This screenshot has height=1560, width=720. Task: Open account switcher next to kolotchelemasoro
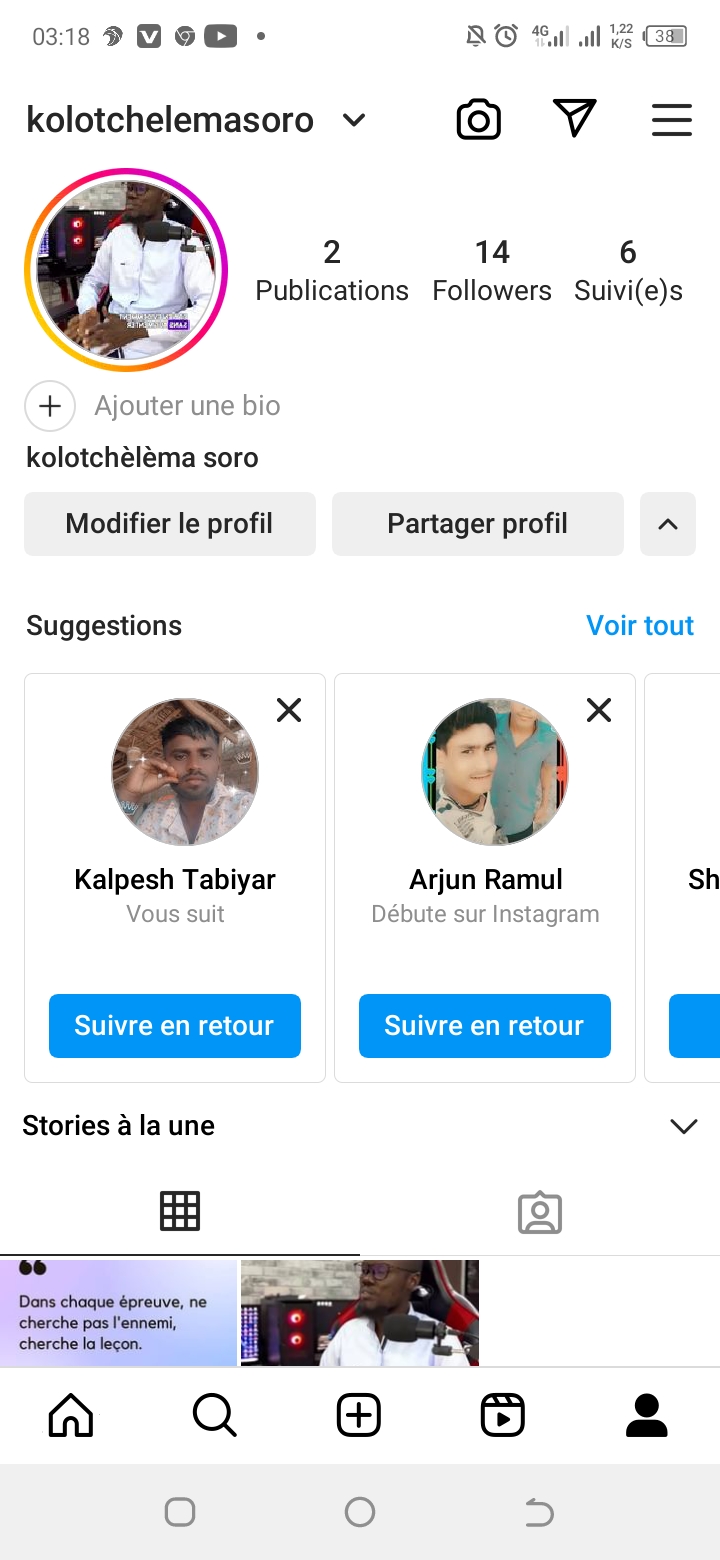tap(354, 121)
